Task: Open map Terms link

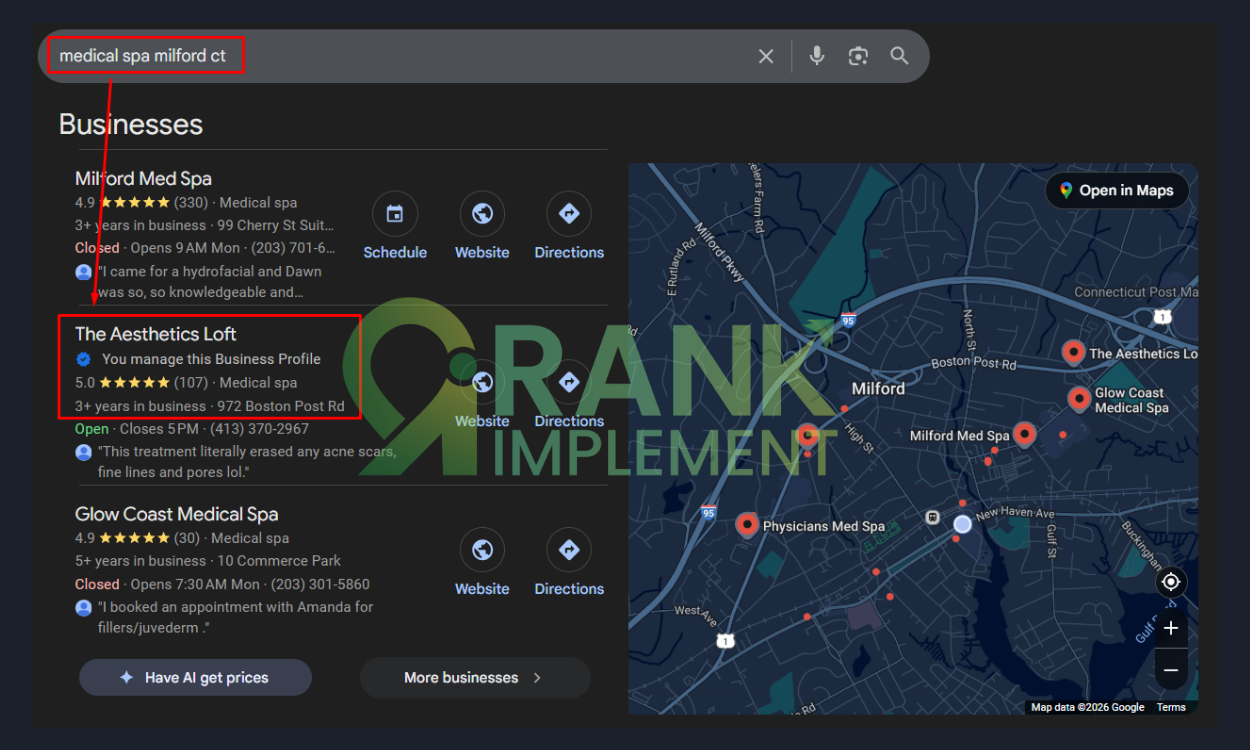Action: tap(1171, 707)
